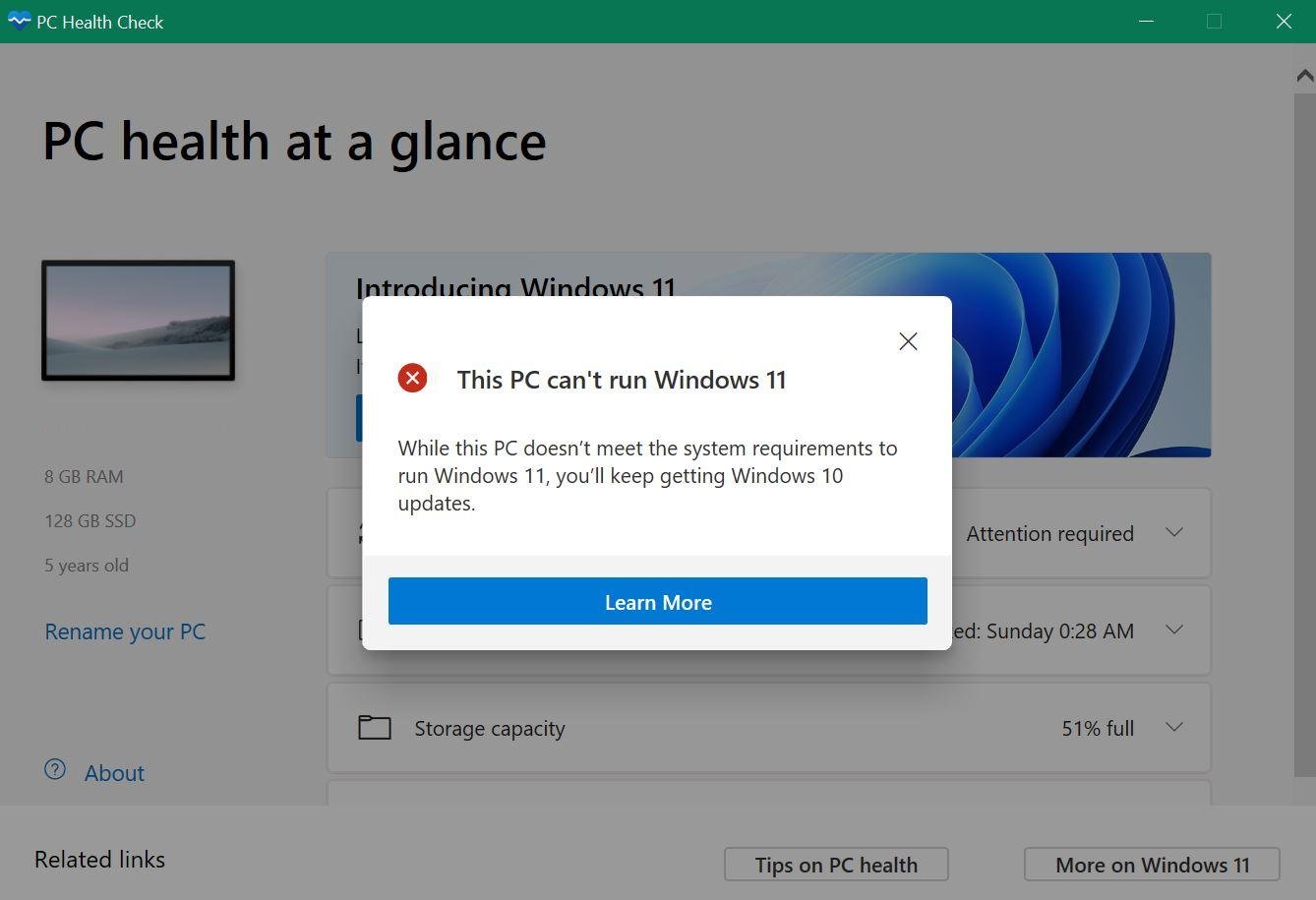Click the PC desktop thumbnail image
The image size is (1316, 900).
138,320
